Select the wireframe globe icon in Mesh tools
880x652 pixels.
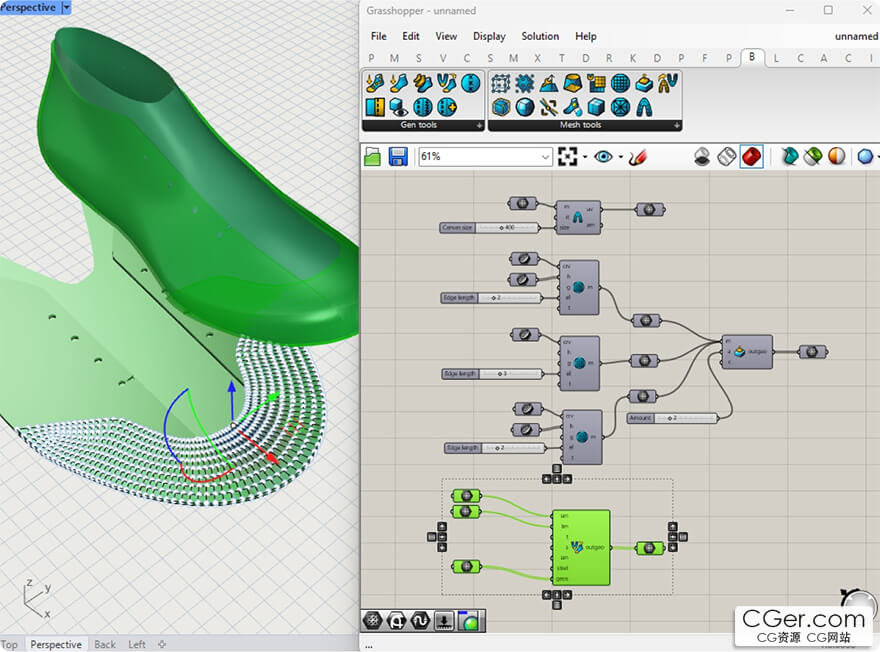(x=620, y=84)
